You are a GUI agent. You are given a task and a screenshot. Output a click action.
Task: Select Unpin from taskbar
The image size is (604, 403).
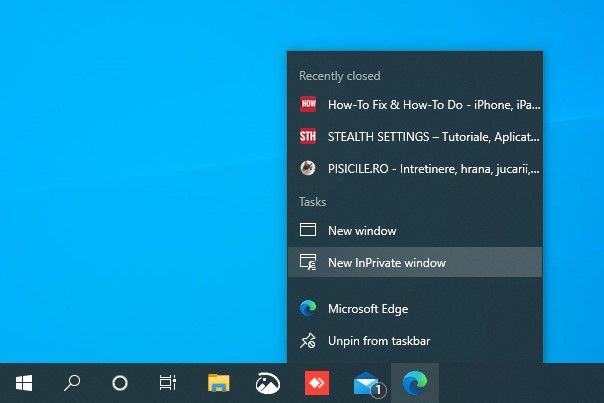[415, 341]
